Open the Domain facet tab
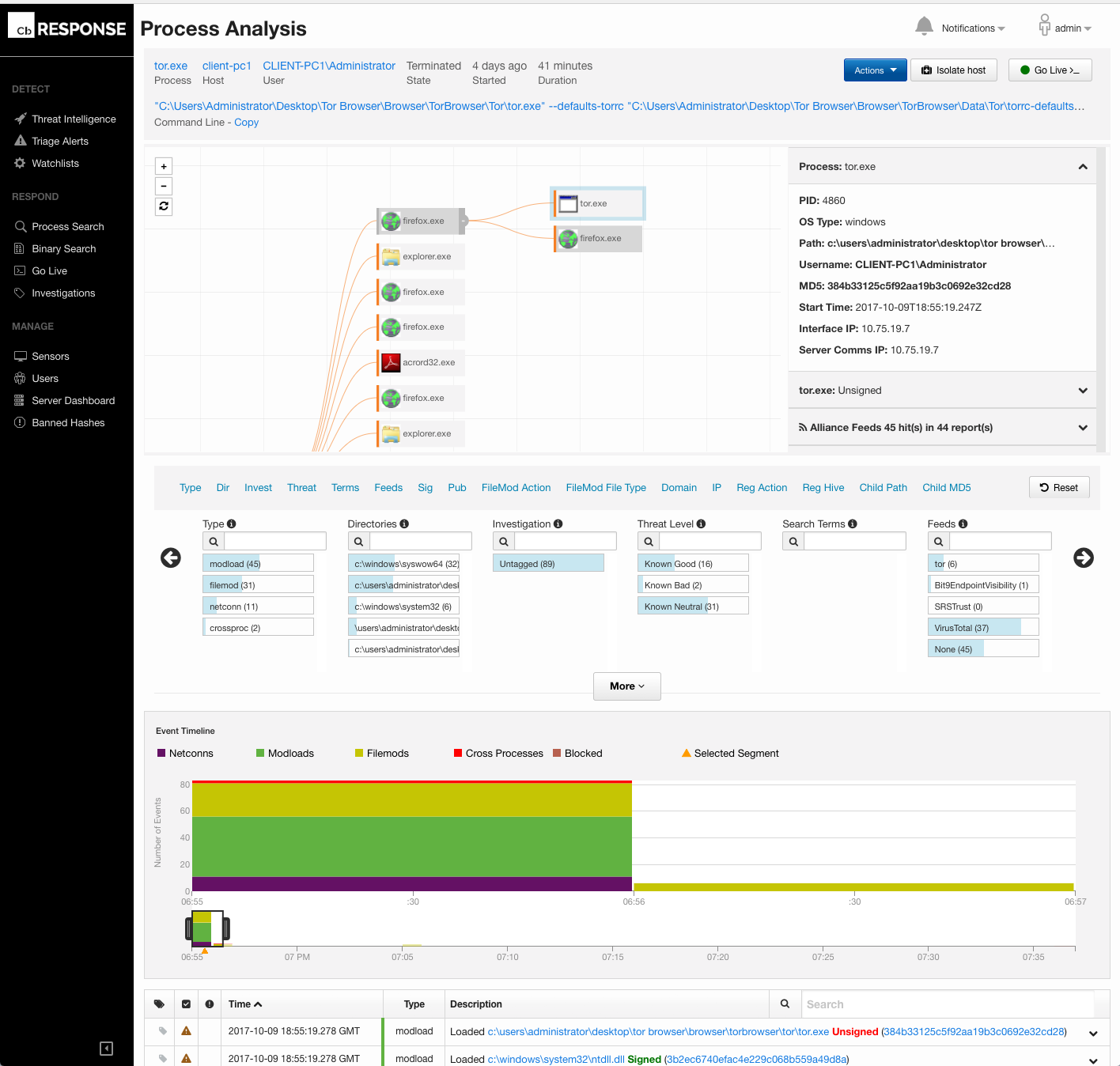The image size is (1120, 1066). tap(679, 488)
